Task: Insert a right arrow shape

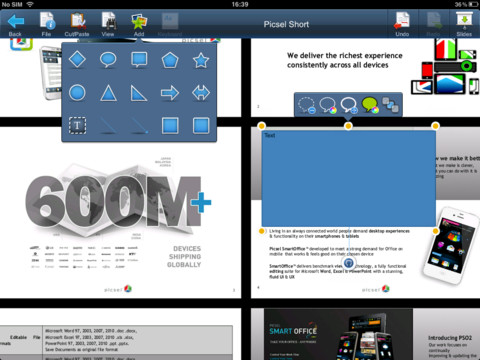Action: pos(170,93)
